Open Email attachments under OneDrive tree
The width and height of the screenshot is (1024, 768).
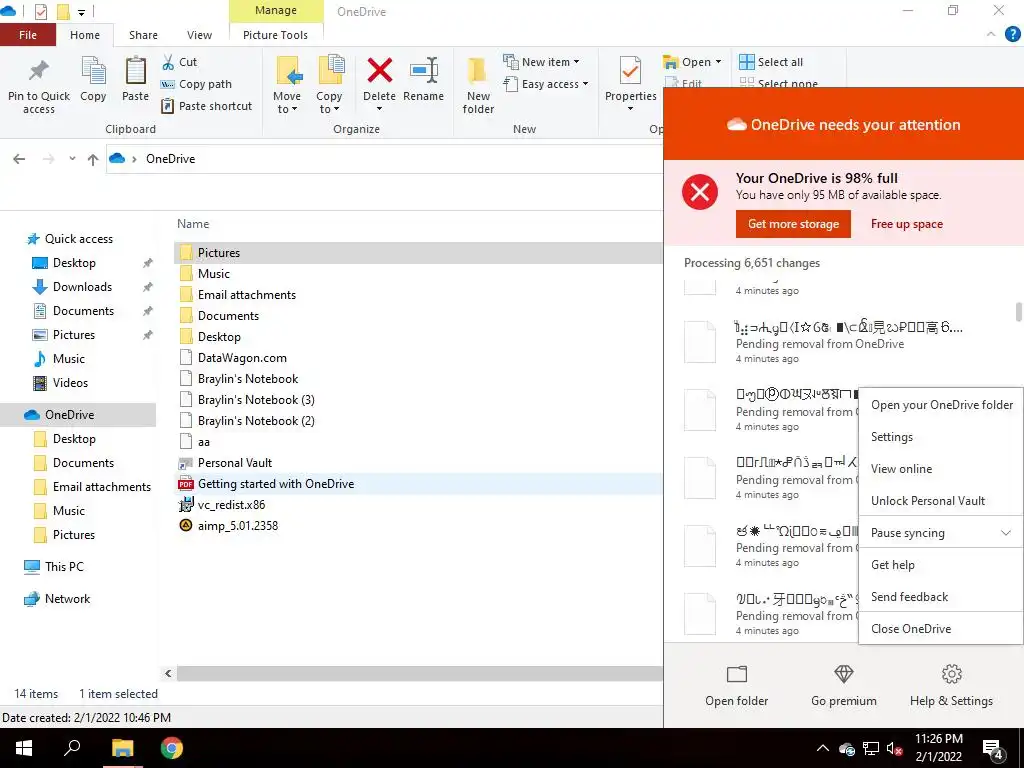tap(101, 487)
